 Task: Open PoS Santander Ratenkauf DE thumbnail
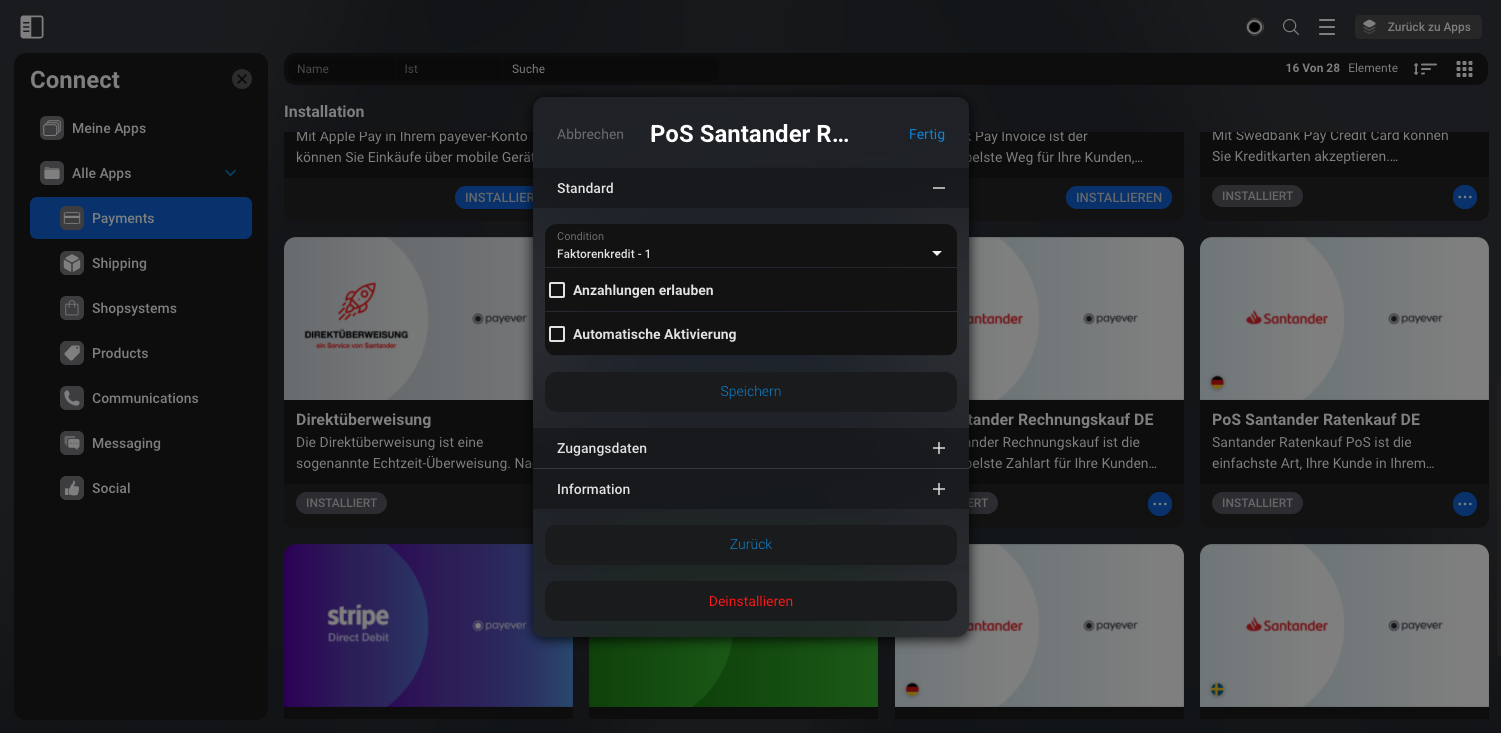(x=1344, y=318)
